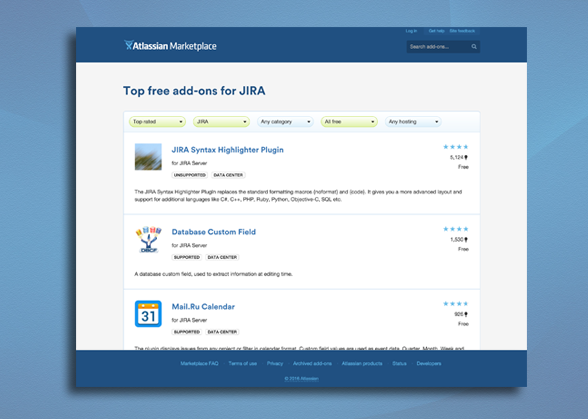Click star rating for JIRA Syntax Highlighter Plugin
588x419 pixels.
pyautogui.click(x=456, y=147)
